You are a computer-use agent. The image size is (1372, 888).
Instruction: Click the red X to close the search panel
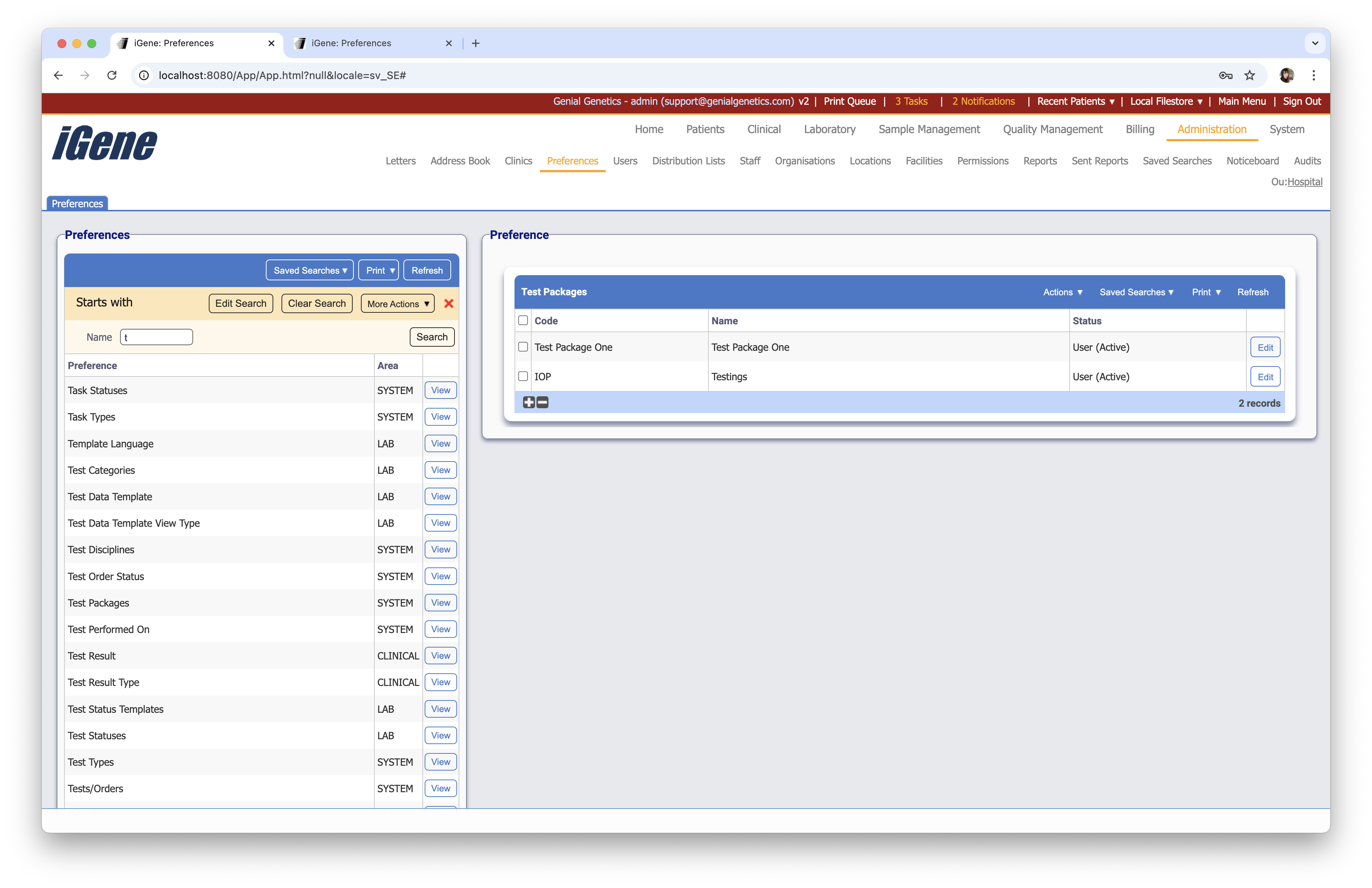point(449,304)
